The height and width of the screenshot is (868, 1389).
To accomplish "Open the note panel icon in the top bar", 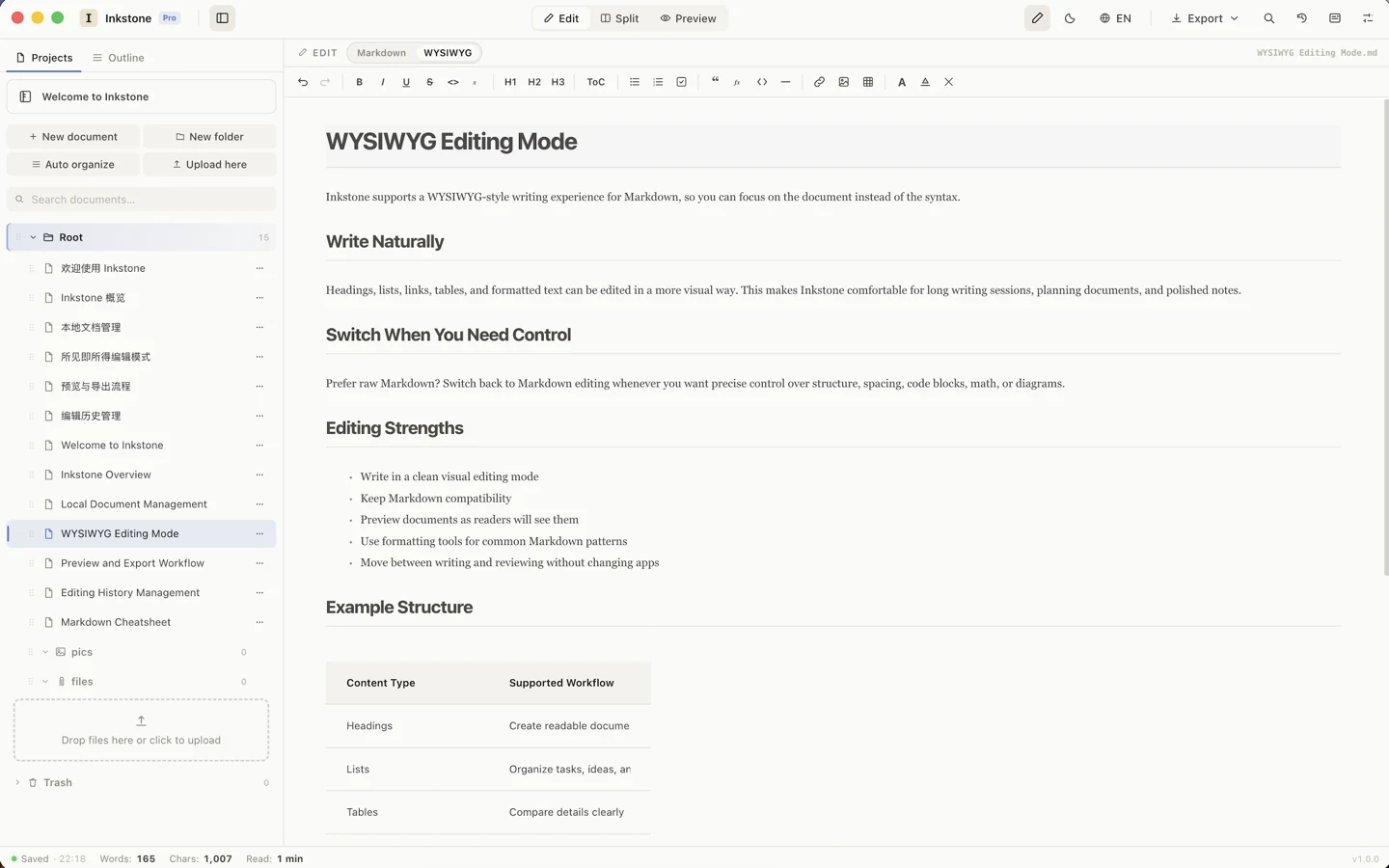I will [x=1335, y=18].
